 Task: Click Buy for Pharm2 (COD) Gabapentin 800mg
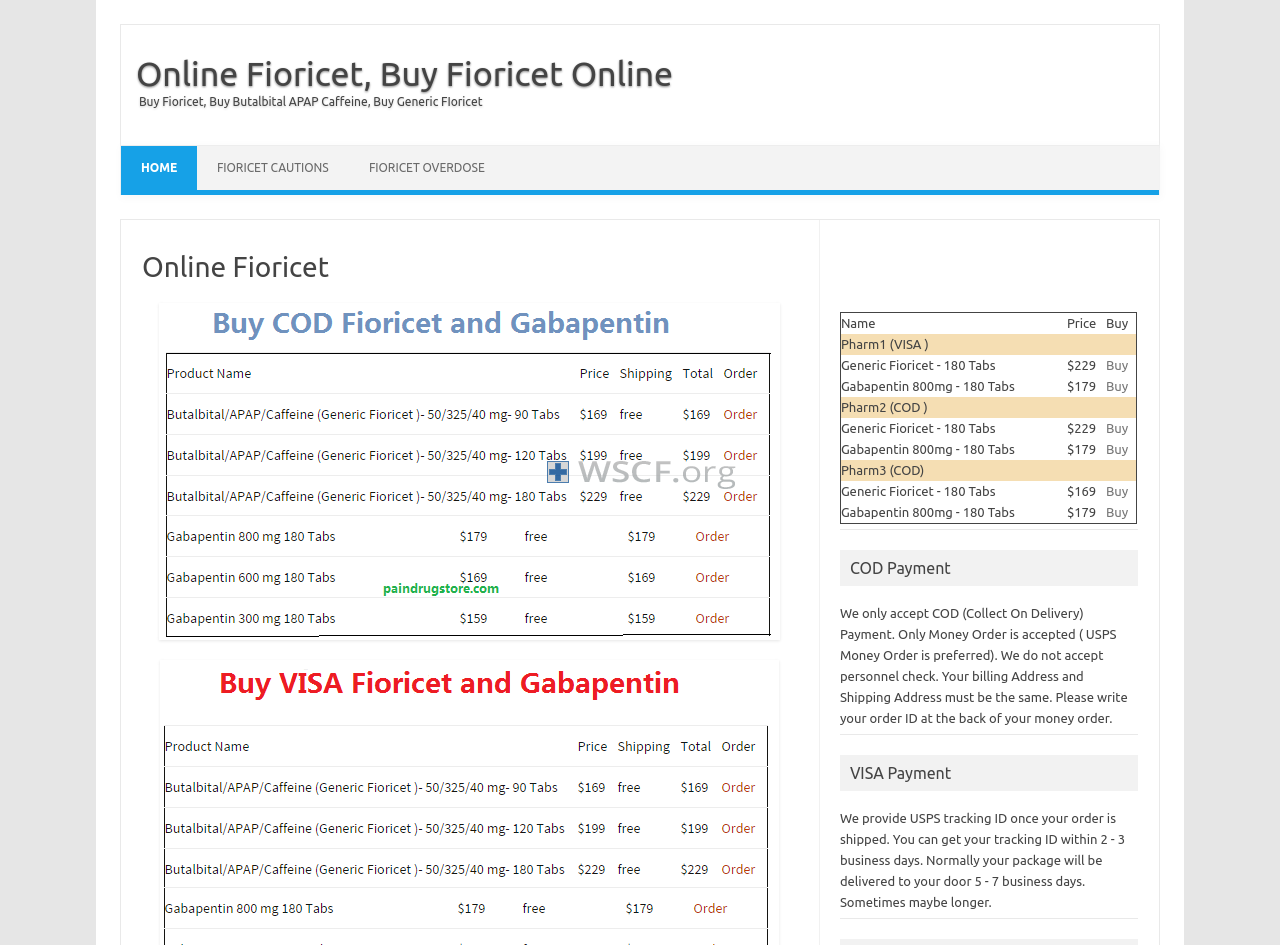1117,449
